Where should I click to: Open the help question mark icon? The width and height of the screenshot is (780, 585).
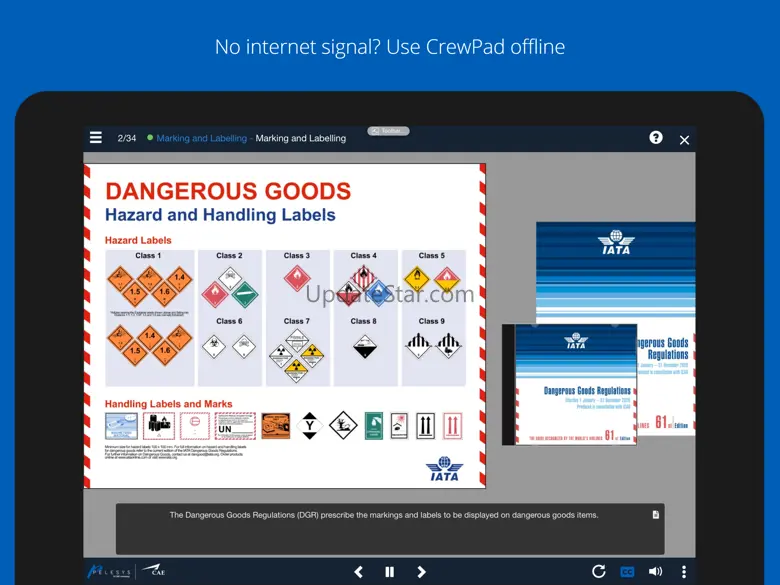click(x=656, y=138)
